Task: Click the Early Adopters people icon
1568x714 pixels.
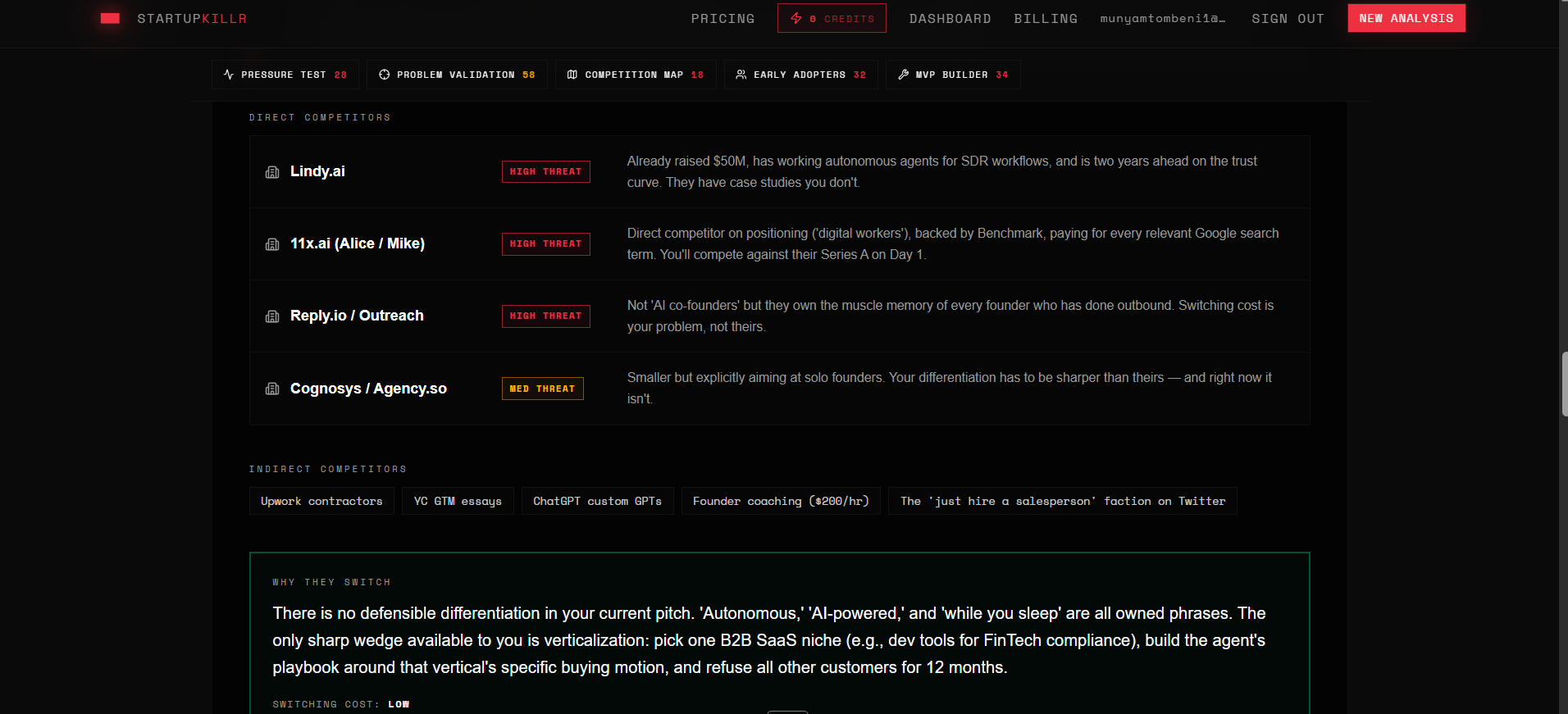Action: click(x=741, y=75)
